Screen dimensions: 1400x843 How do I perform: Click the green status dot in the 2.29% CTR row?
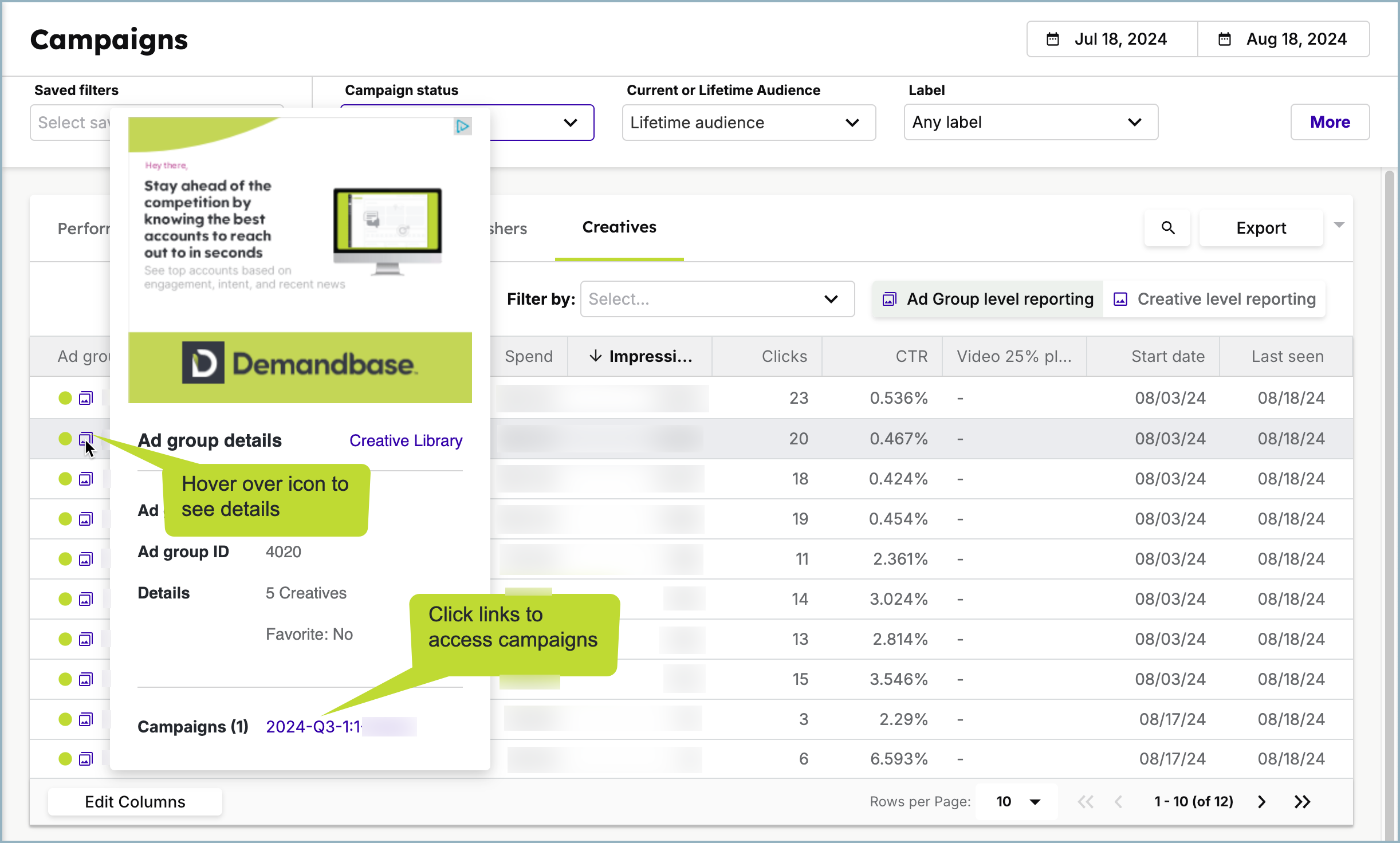[x=65, y=719]
